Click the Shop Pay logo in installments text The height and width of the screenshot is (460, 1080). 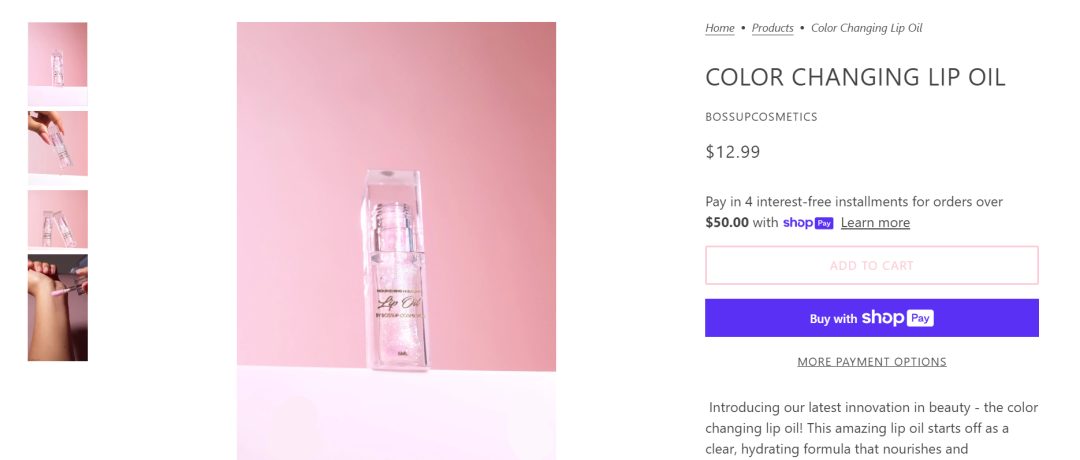(808, 223)
